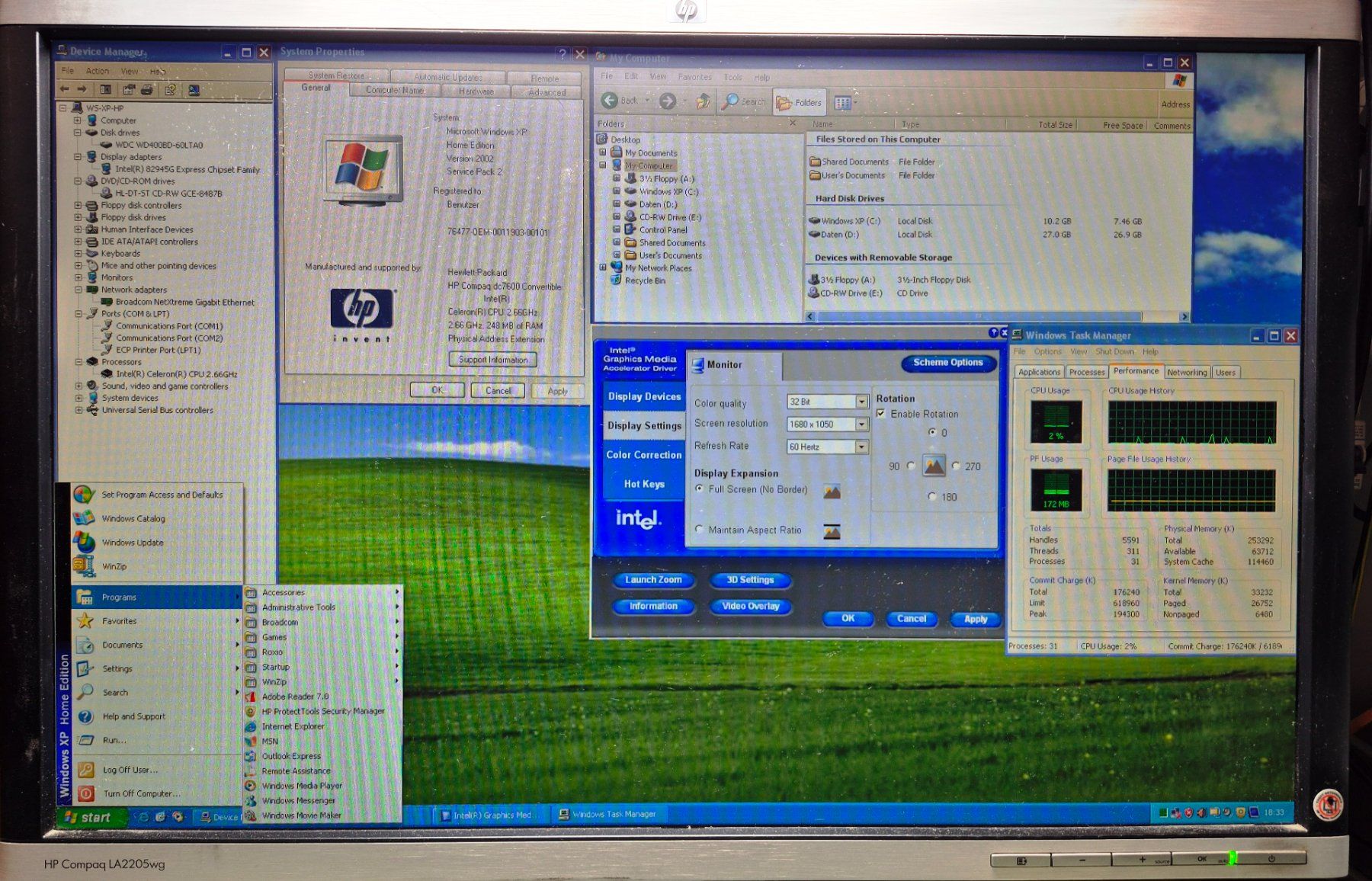
Task: Select rotation 90 radio button
Action: pos(911,466)
